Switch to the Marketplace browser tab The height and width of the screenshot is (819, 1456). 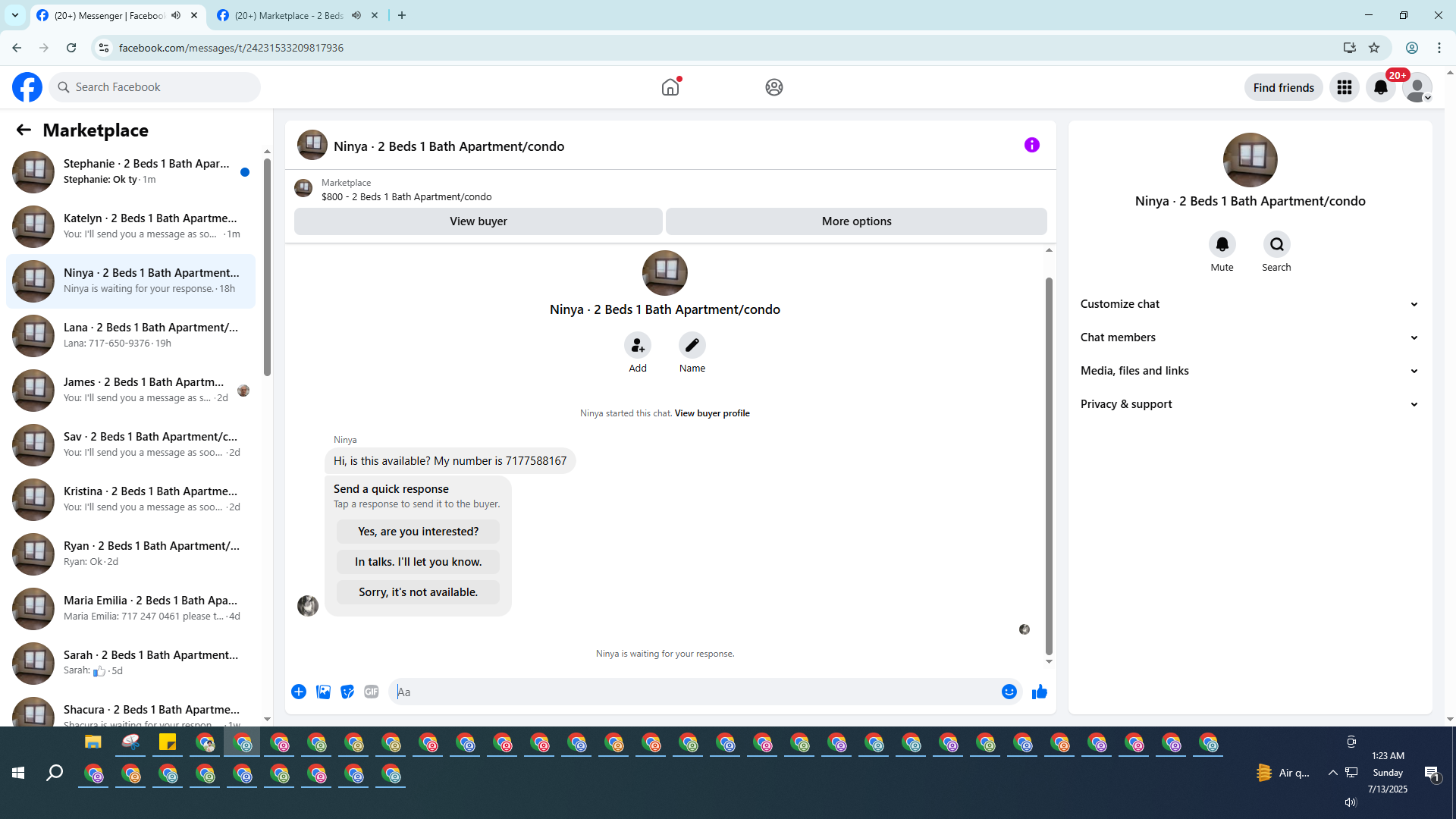(x=288, y=15)
